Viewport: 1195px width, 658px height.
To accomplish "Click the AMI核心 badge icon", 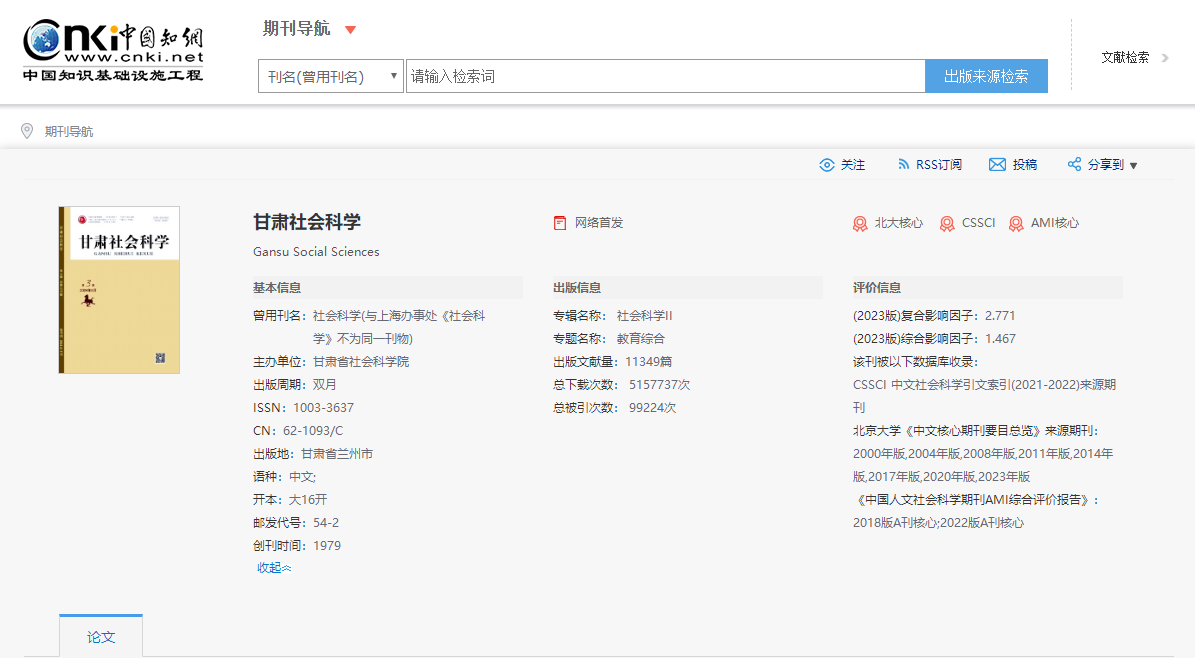I will (x=1016, y=223).
